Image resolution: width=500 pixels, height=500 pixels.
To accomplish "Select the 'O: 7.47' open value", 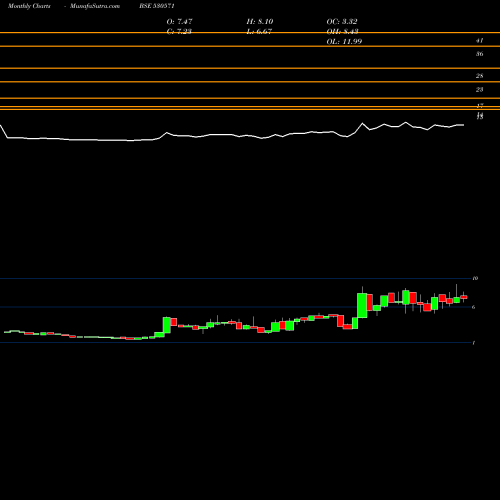I will 179,22.
